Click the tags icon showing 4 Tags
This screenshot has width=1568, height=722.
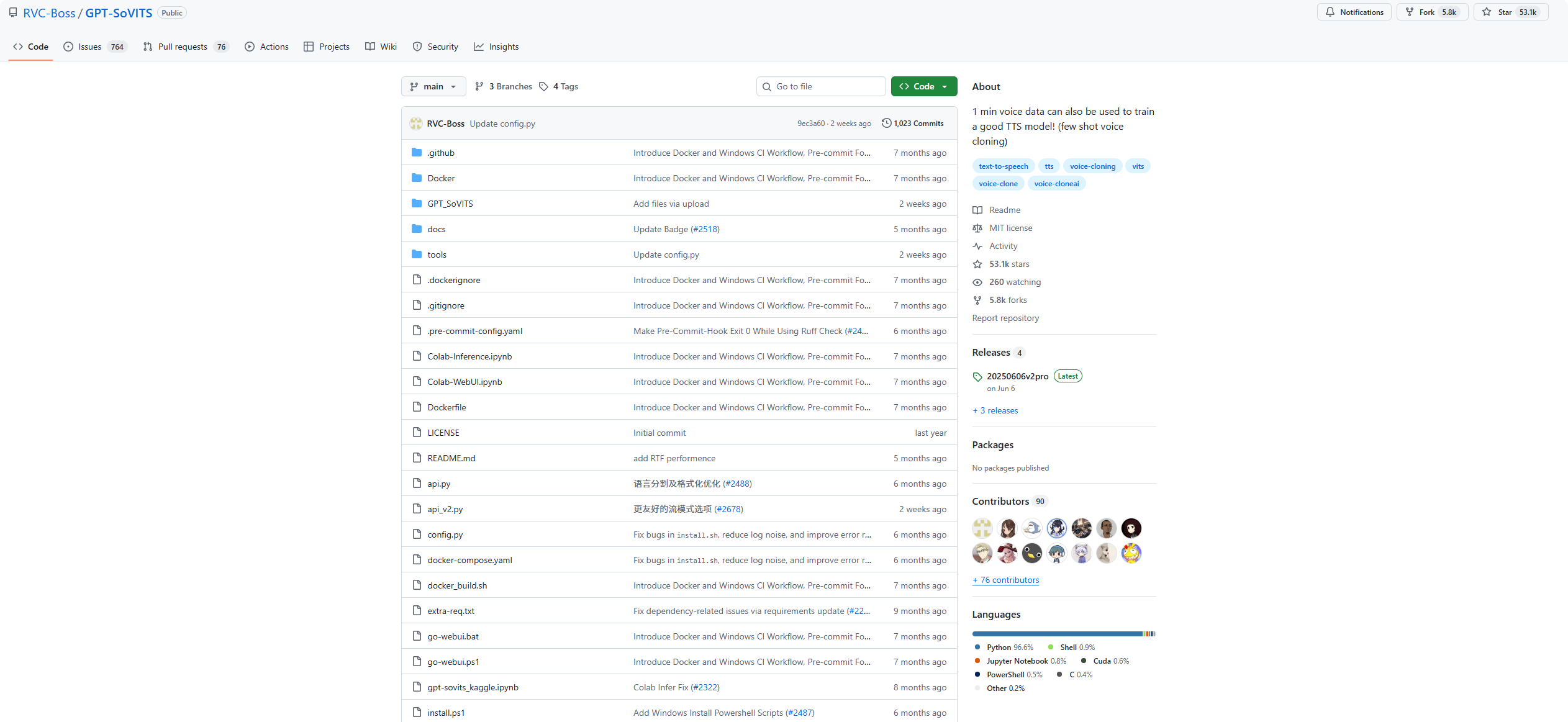click(x=543, y=86)
